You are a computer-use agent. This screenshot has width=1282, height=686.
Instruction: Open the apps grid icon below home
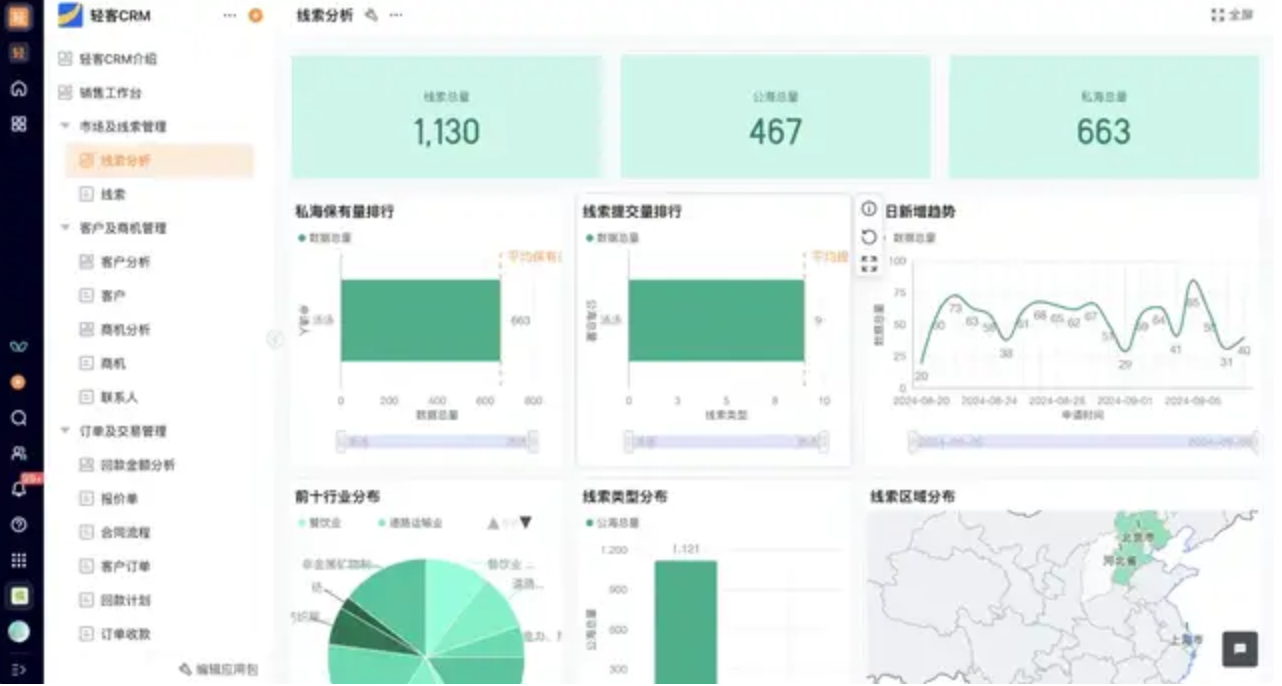point(19,123)
